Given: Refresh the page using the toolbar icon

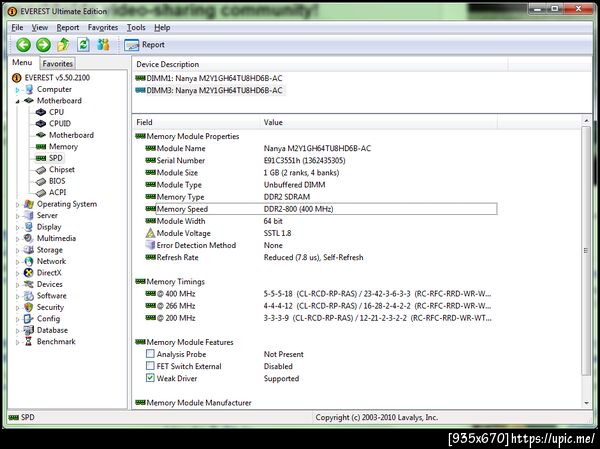Looking at the screenshot, I should coord(83,45).
